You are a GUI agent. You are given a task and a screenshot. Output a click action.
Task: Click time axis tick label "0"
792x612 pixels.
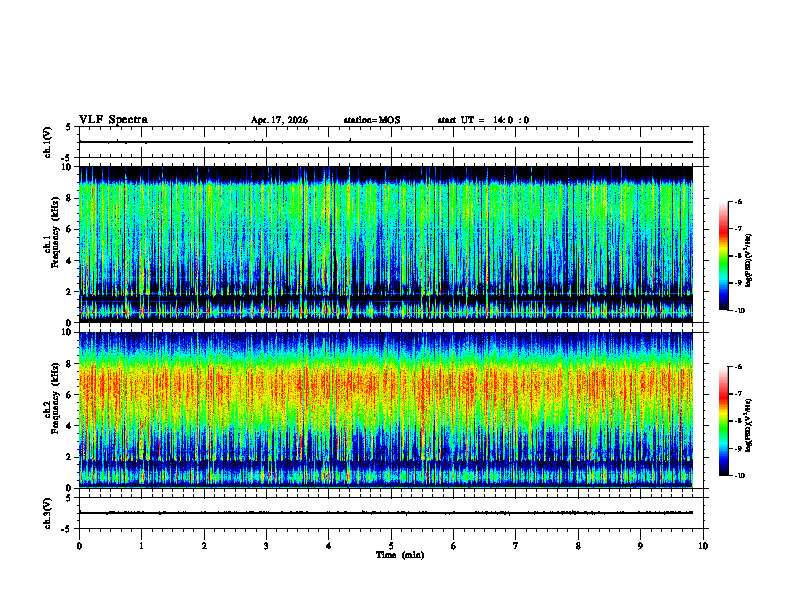[79, 546]
